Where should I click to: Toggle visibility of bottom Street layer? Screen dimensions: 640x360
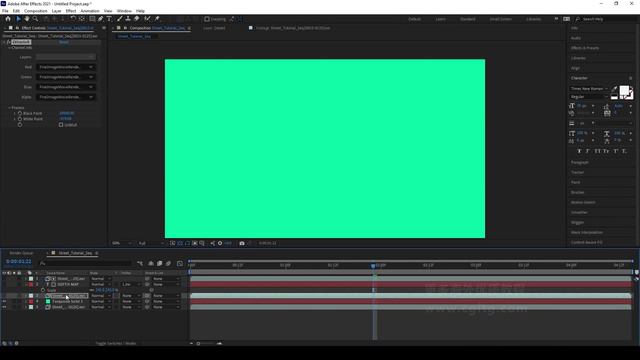[4, 307]
